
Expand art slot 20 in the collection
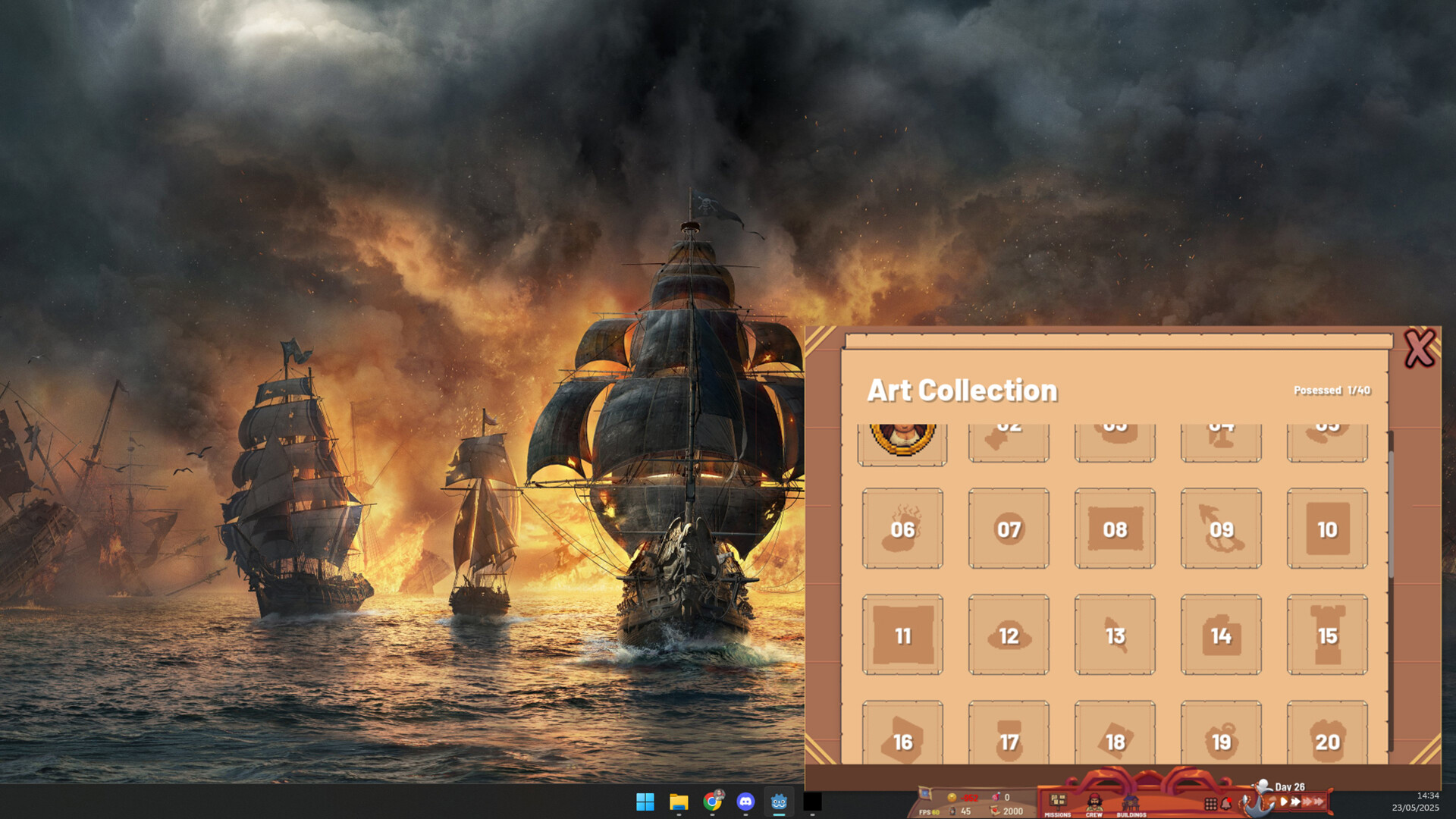(x=1327, y=742)
